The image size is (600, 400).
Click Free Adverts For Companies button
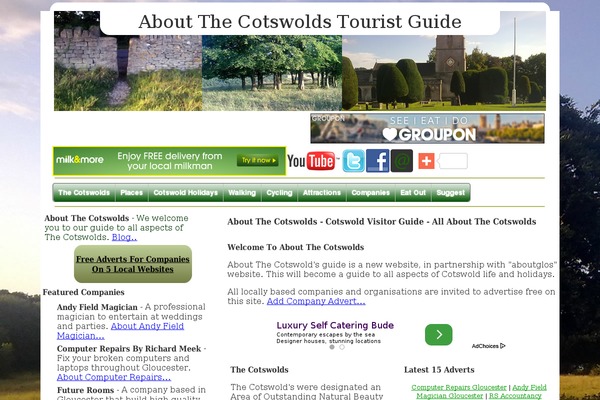coord(133,264)
